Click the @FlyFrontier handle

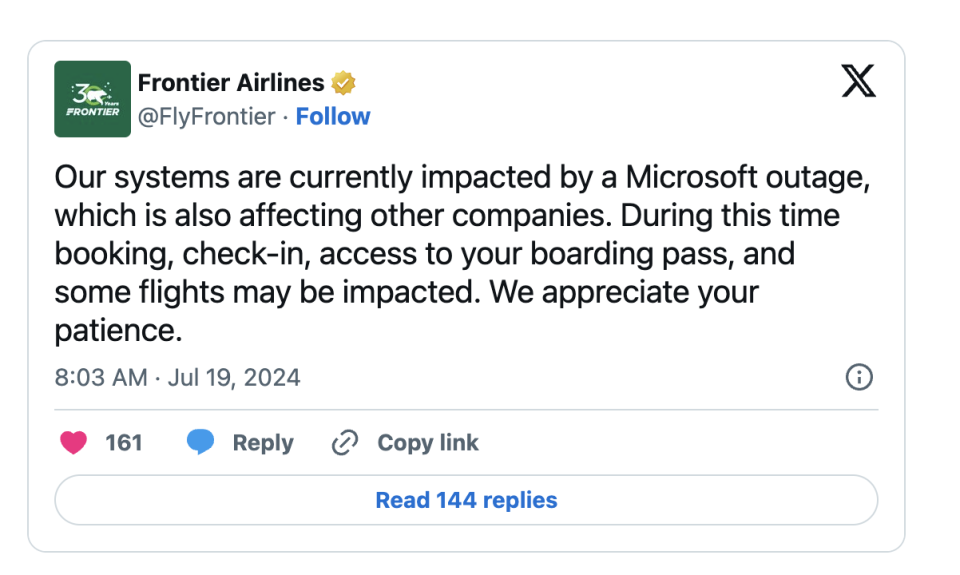pos(206,117)
